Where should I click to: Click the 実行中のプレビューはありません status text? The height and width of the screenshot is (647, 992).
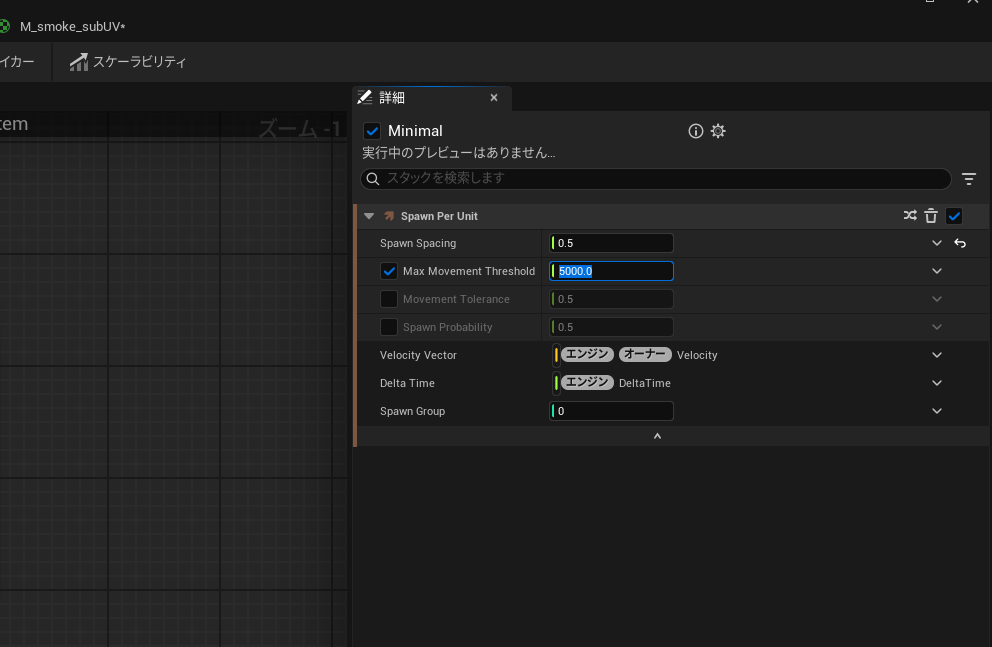click(x=459, y=153)
